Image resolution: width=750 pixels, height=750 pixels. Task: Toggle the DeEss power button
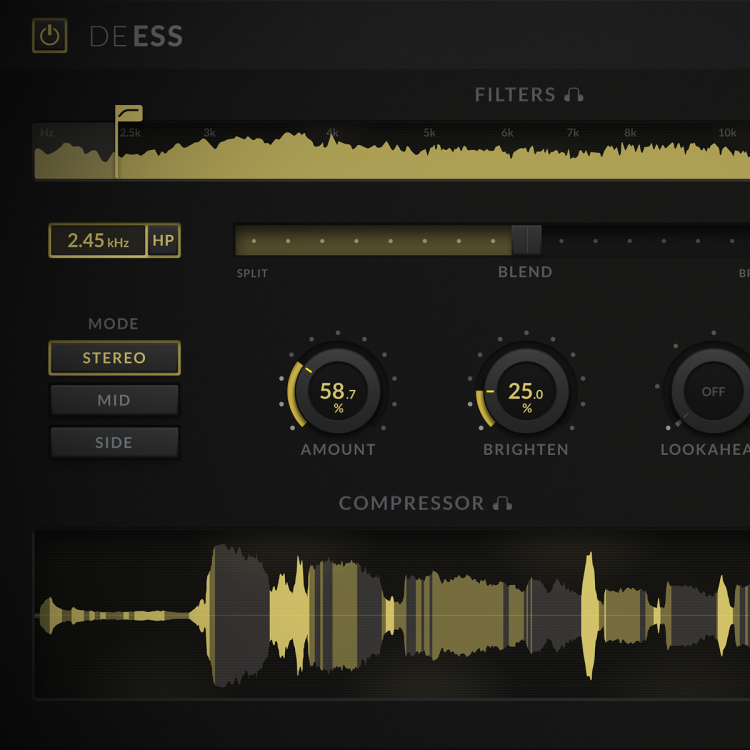[50, 36]
